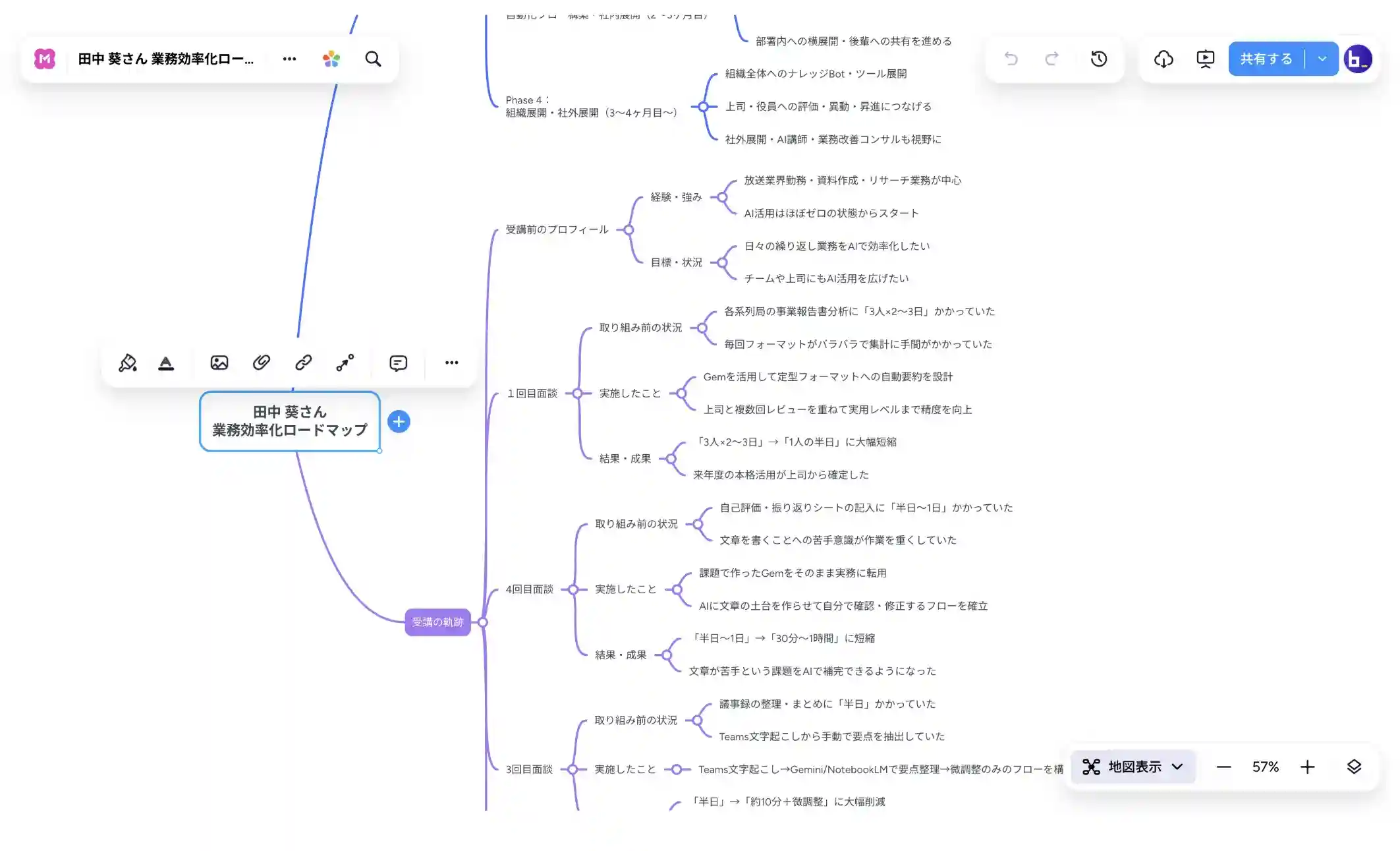The height and width of the screenshot is (851, 1400).
Task: Select the 3回目面談 topic
Action: [x=529, y=769]
